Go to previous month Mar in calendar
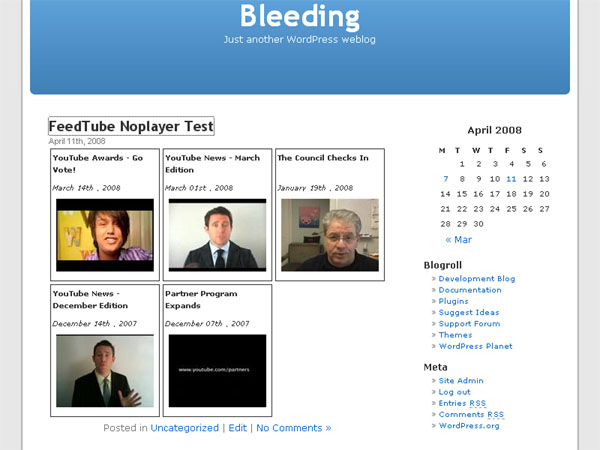600x450 pixels. [458, 240]
